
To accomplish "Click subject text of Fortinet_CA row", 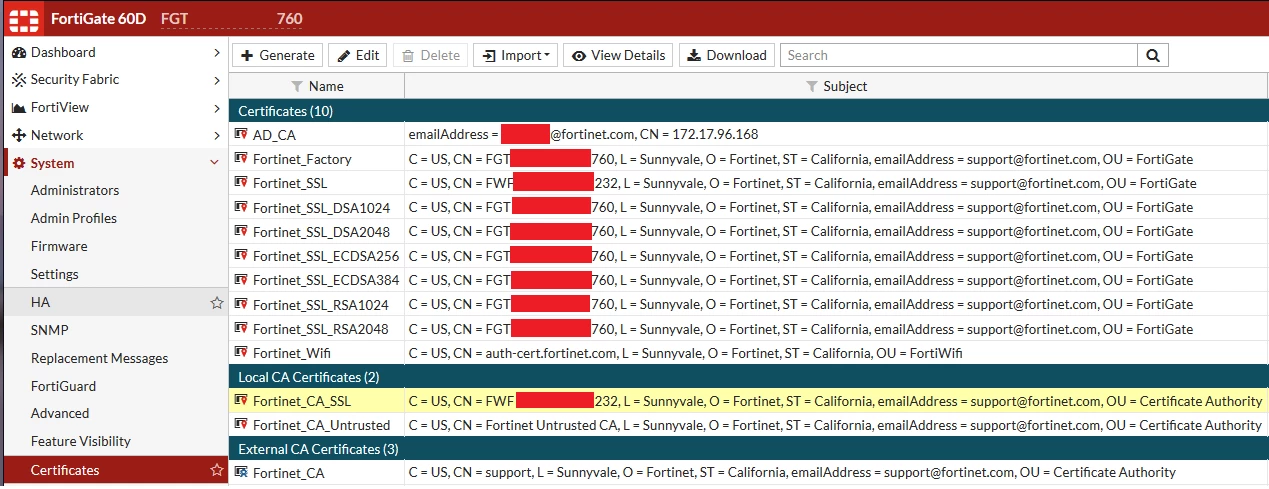I will tap(792, 472).
